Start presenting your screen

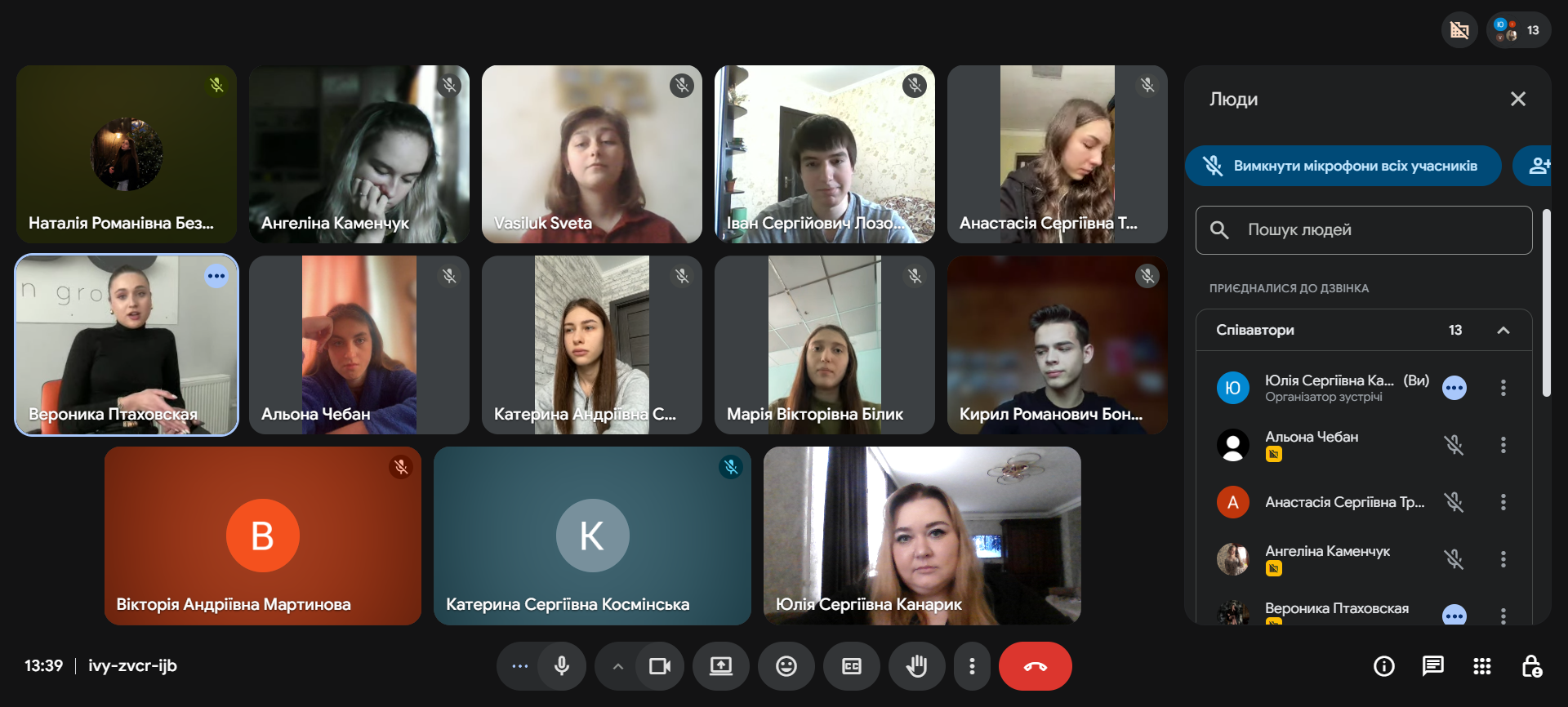pyautogui.click(x=720, y=666)
